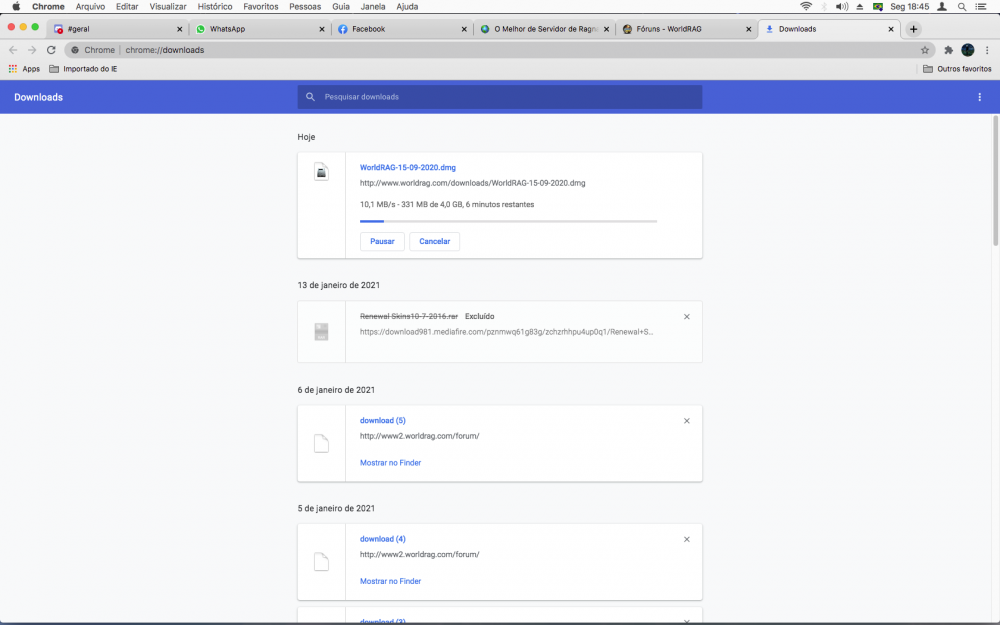Open Chrome's three-dot menu
This screenshot has height=625, width=1000.
[x=987, y=50]
